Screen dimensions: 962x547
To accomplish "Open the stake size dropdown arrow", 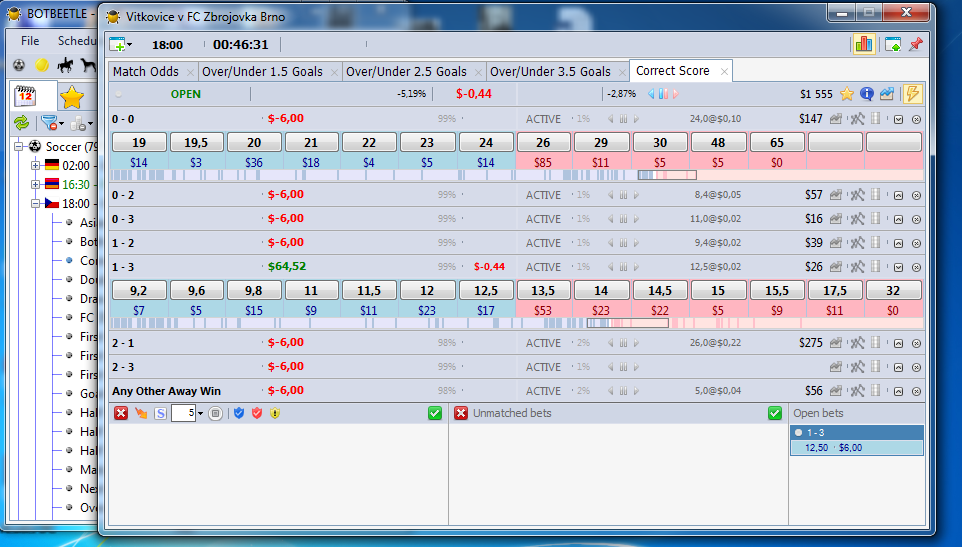I will point(200,414).
